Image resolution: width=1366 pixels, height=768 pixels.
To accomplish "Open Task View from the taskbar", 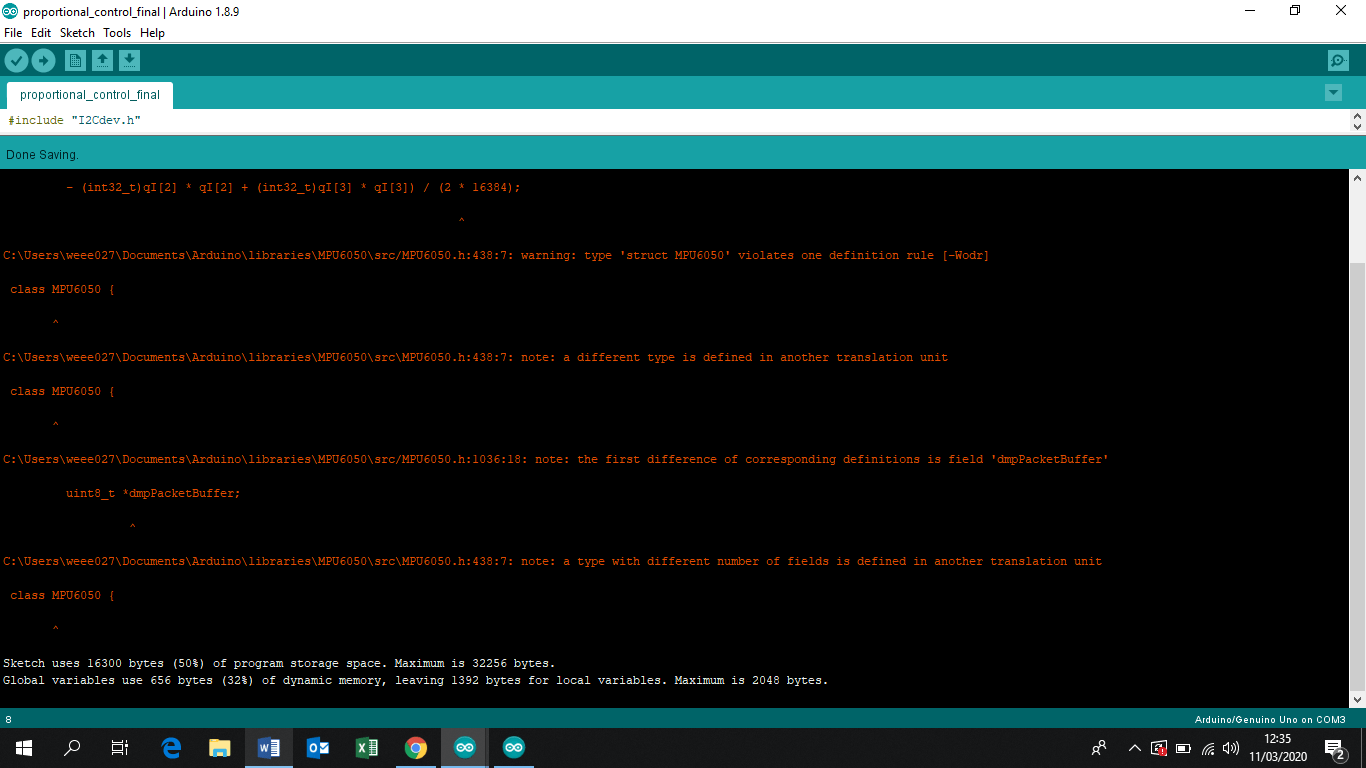I will click(120, 748).
